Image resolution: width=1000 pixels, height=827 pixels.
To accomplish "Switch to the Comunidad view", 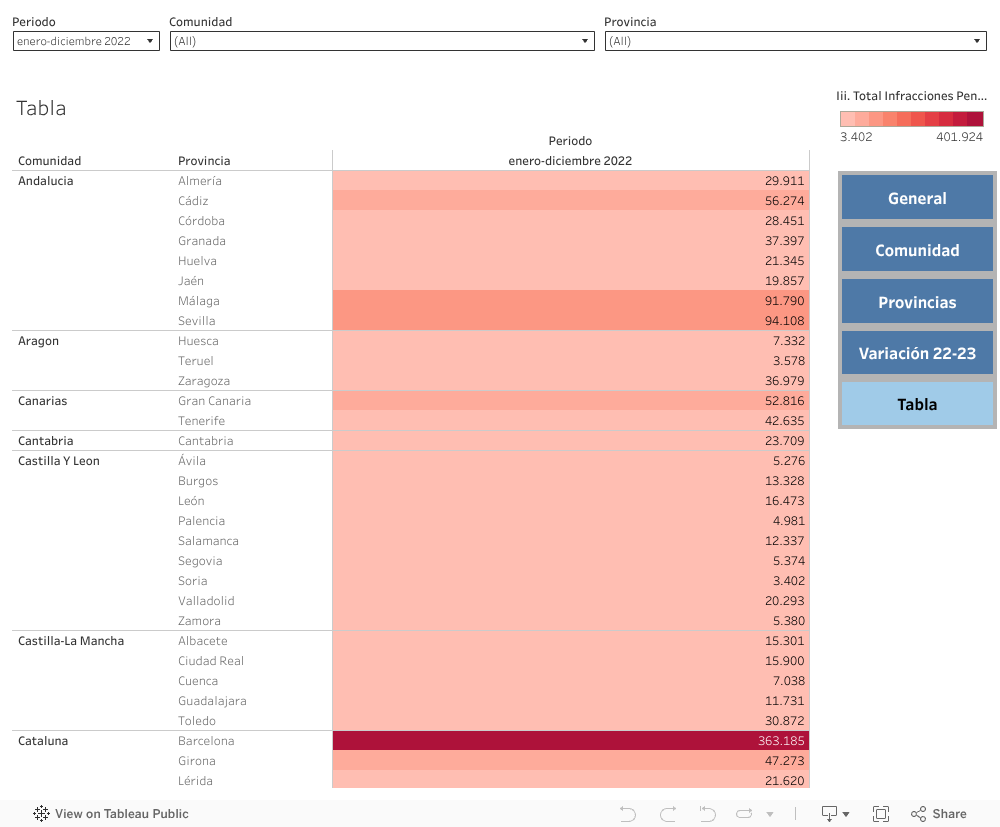I will (x=917, y=250).
